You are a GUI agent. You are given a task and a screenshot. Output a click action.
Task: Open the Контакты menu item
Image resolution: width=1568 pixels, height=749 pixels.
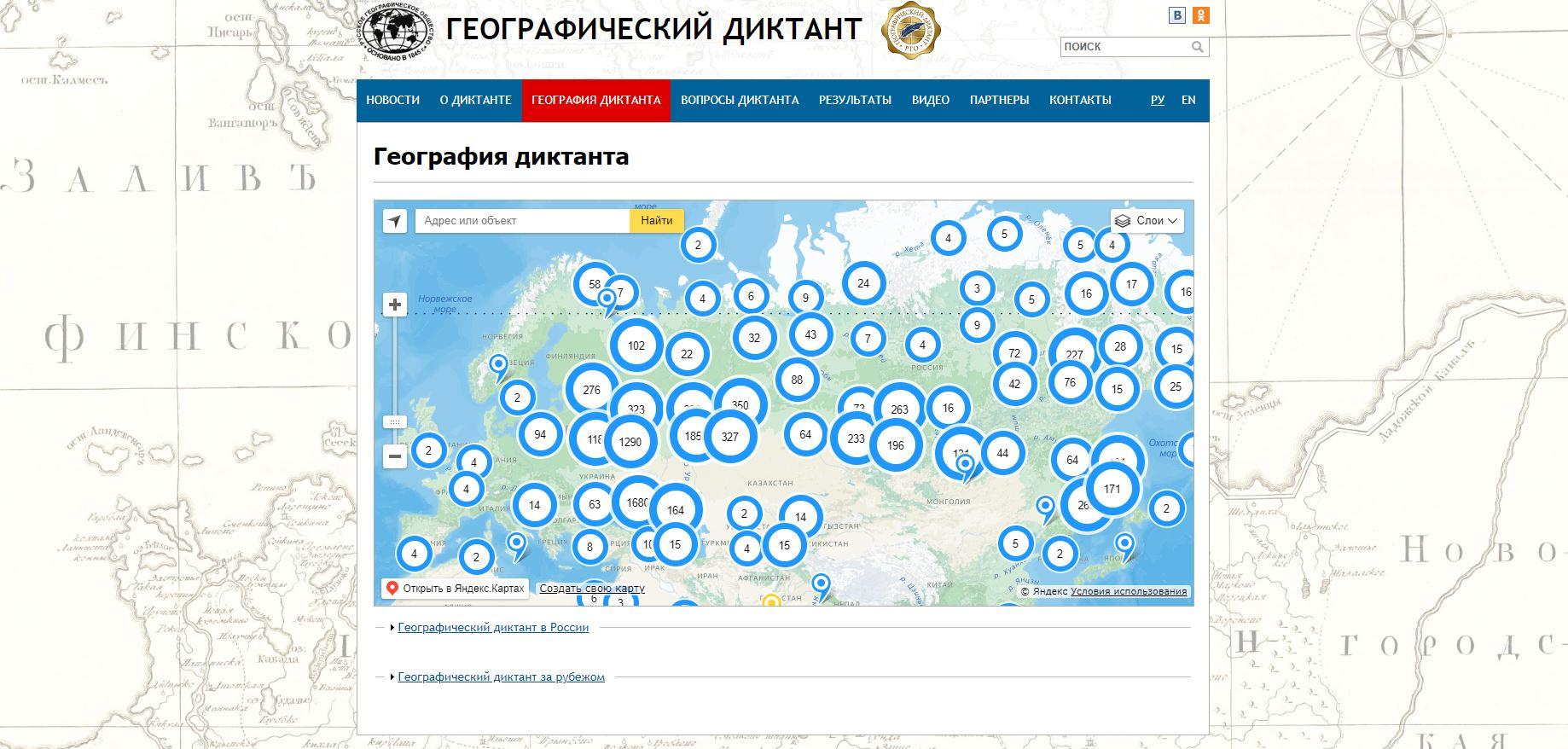1080,100
